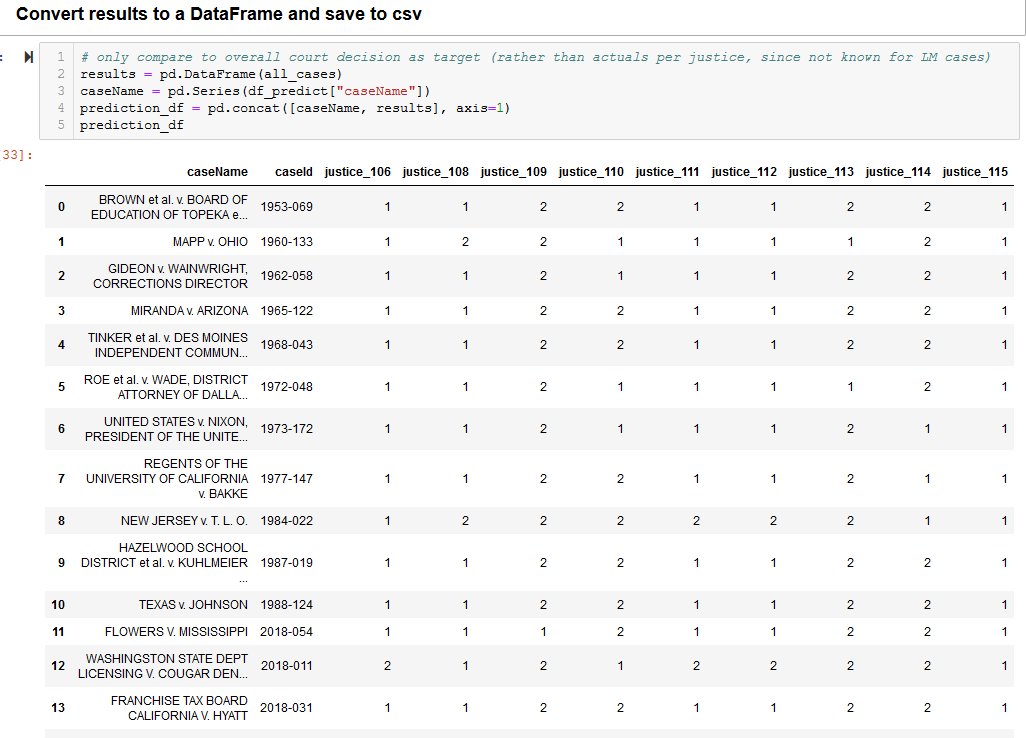The height and width of the screenshot is (738, 1026).
Task: Select the justice_106 column header
Action: pyautogui.click(x=357, y=171)
